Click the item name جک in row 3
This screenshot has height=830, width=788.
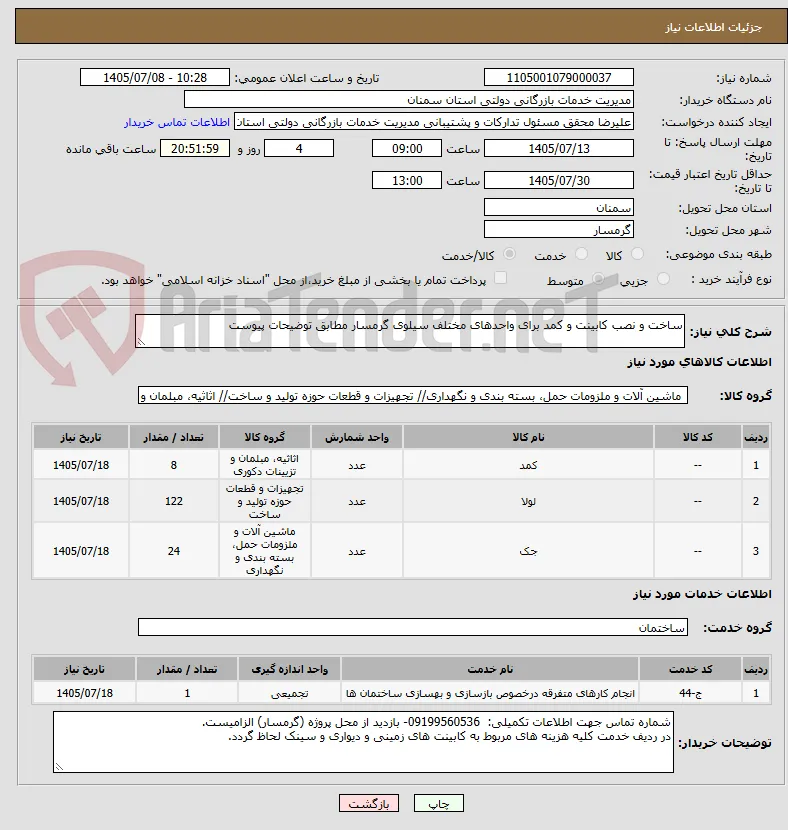coord(528,551)
